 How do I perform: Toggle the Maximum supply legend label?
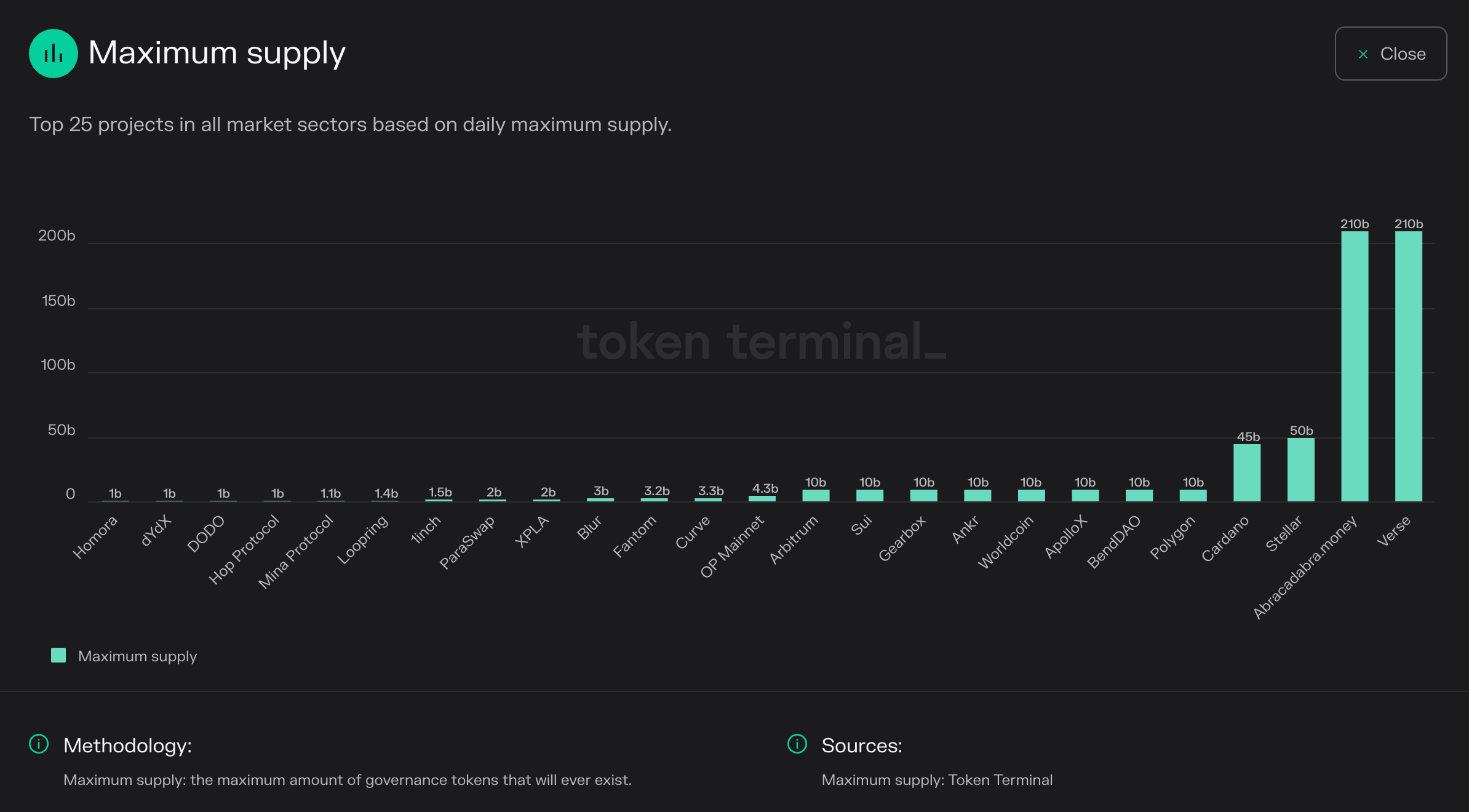tap(137, 656)
